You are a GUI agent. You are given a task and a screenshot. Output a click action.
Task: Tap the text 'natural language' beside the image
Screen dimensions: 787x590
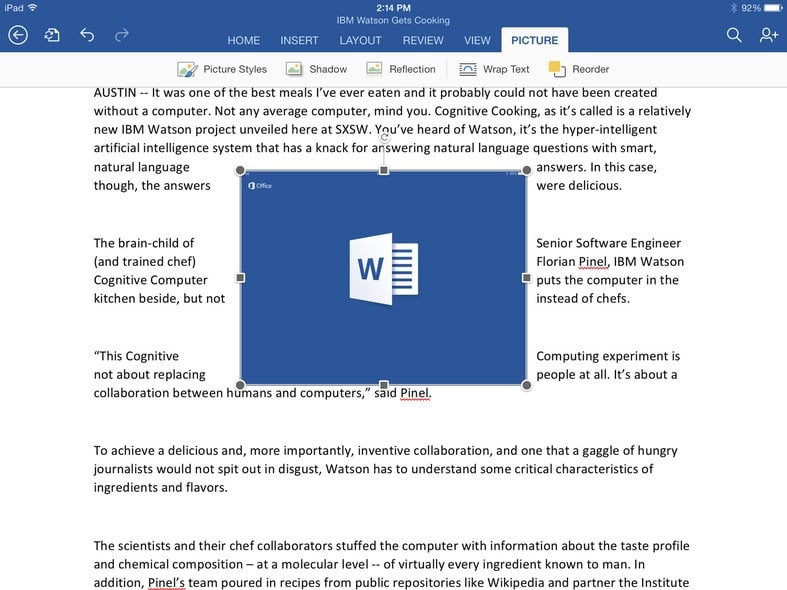click(142, 167)
